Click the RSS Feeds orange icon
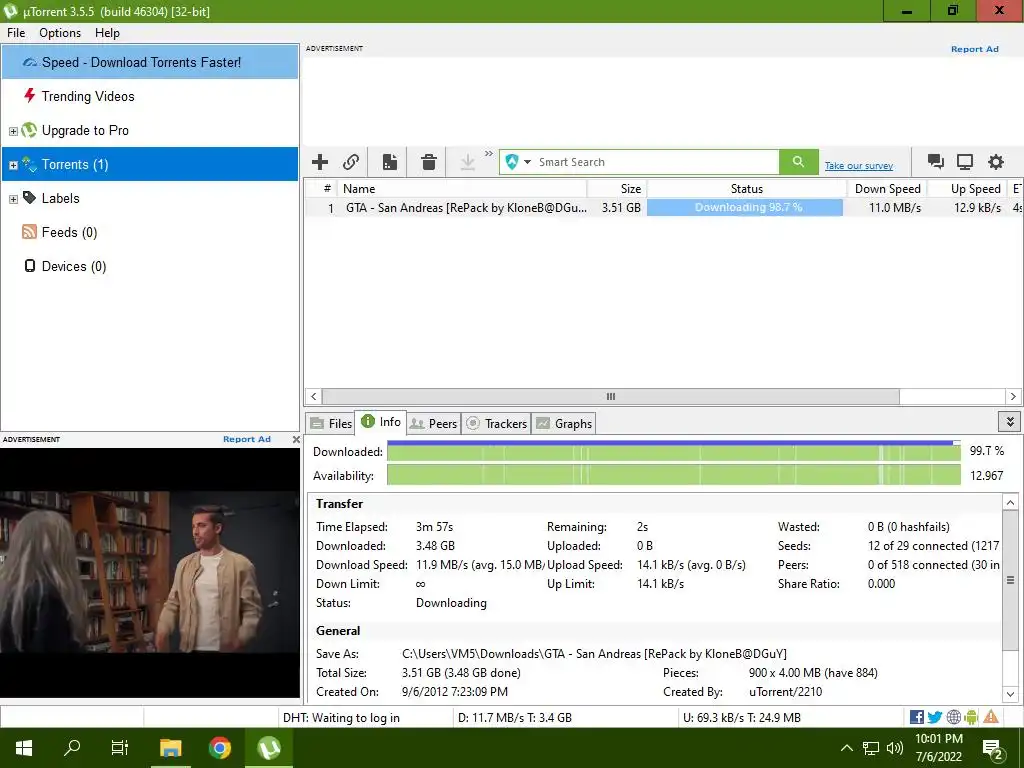Image resolution: width=1024 pixels, height=768 pixels. pos(29,232)
